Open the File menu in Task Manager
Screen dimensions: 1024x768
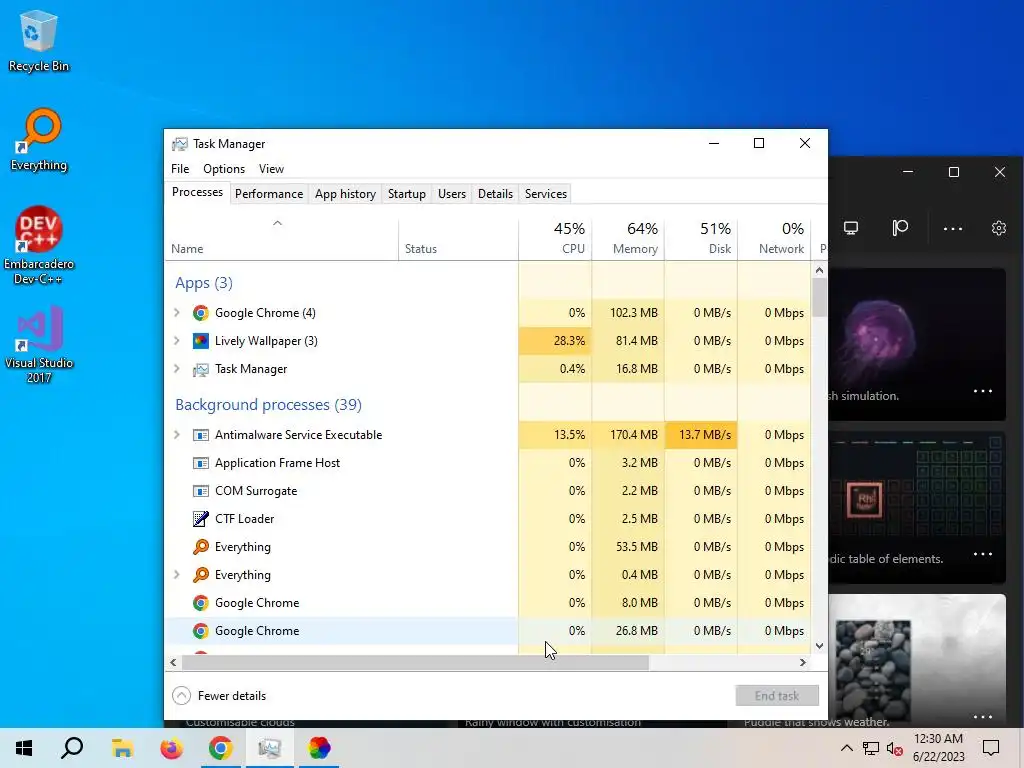coord(180,168)
